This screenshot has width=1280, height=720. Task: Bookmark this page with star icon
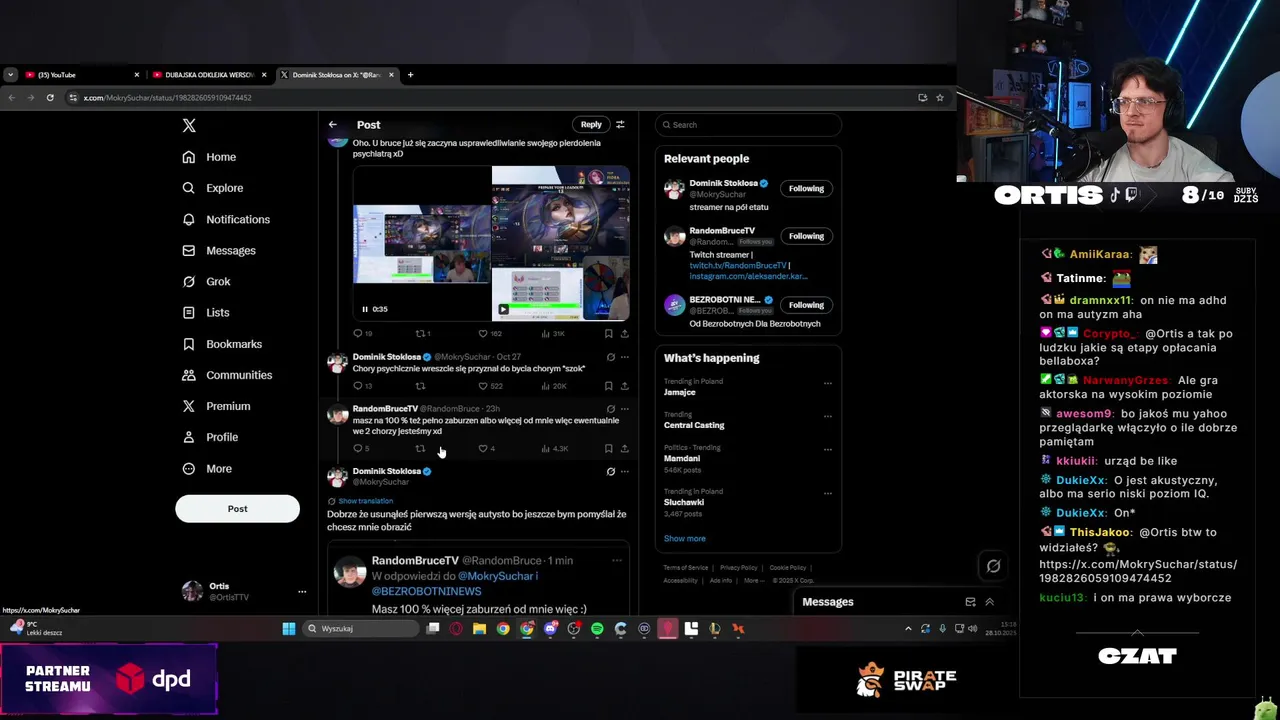click(940, 98)
